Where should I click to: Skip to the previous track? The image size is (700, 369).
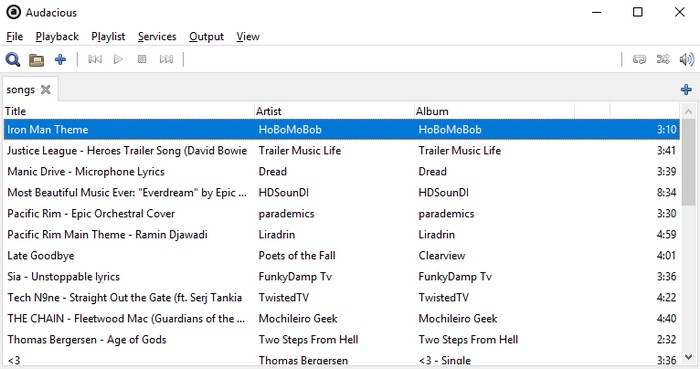[95, 59]
